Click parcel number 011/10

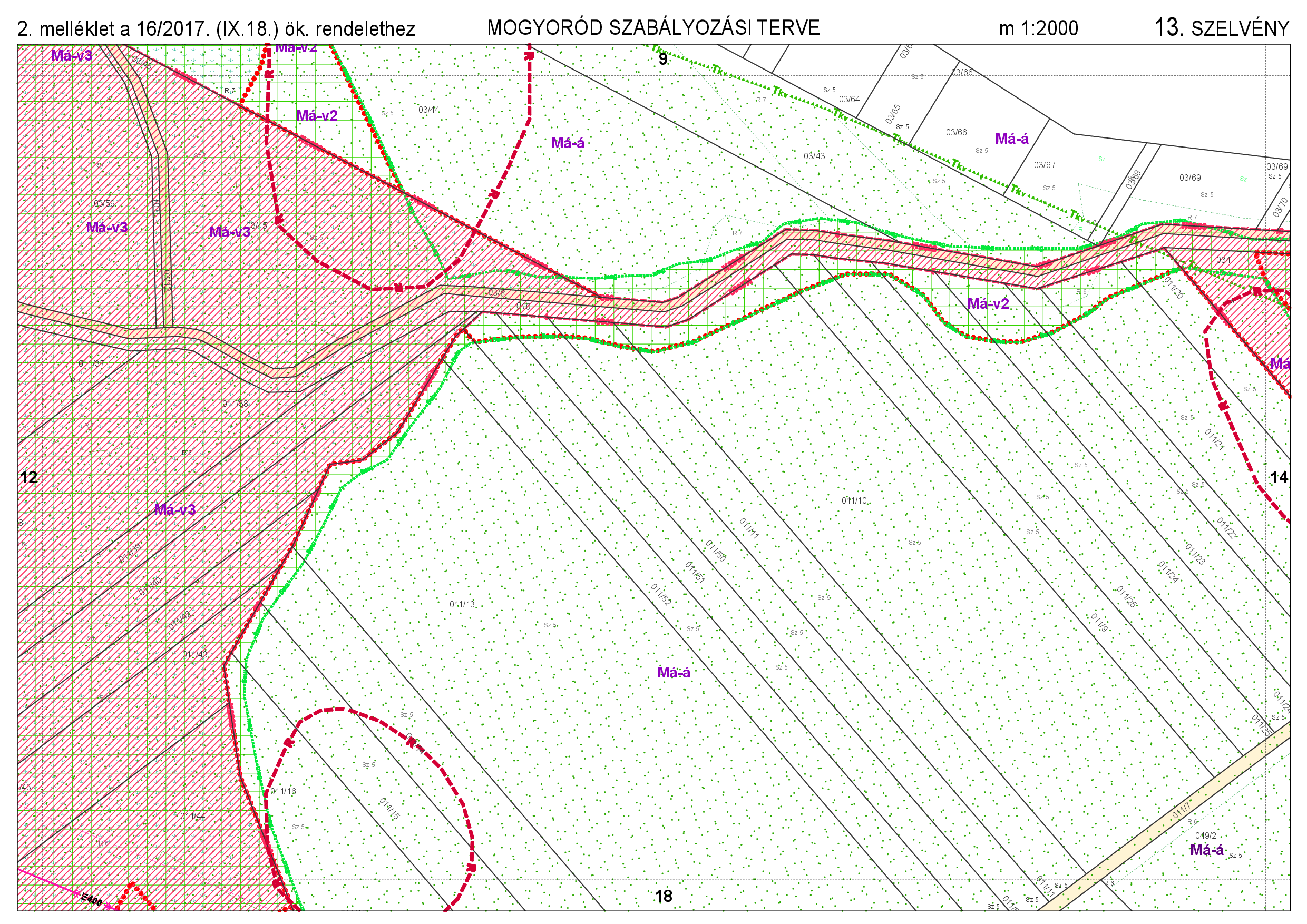tap(854, 500)
